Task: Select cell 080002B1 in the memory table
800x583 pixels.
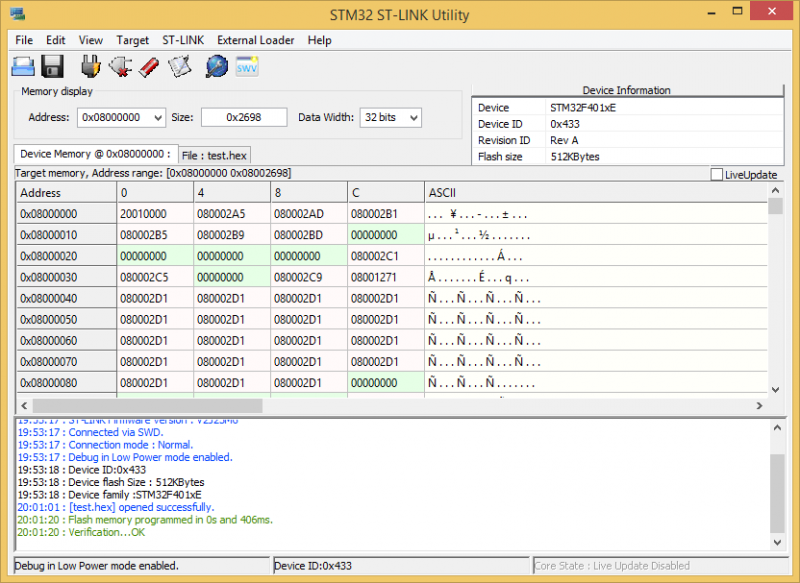Action: pos(386,214)
